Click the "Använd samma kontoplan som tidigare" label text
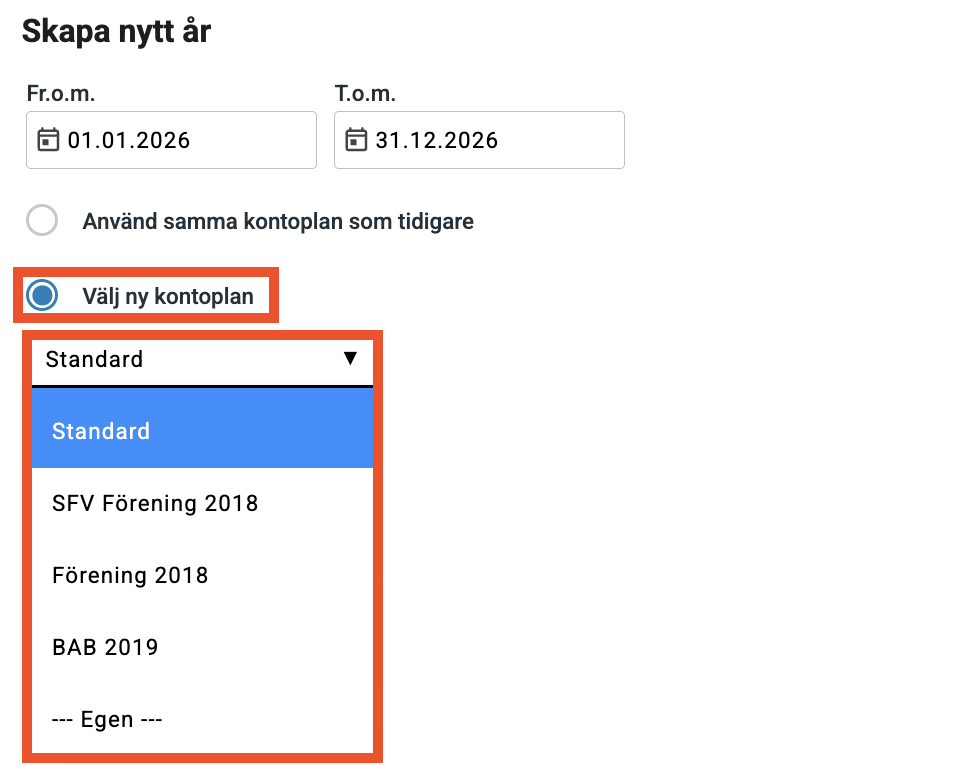 point(278,221)
